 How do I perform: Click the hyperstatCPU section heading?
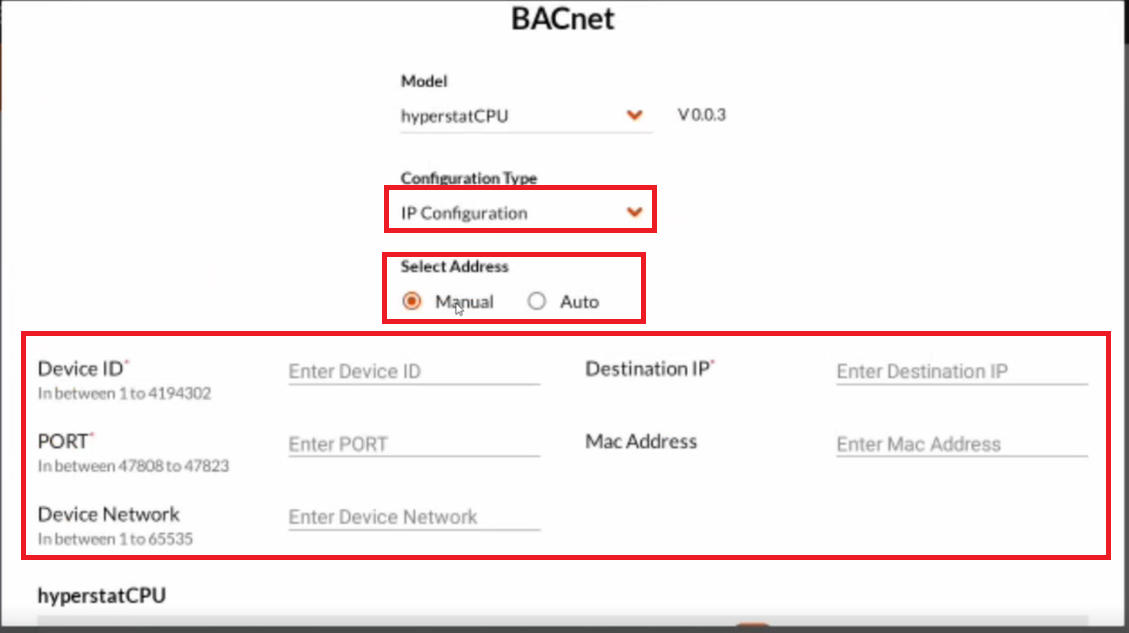click(102, 596)
